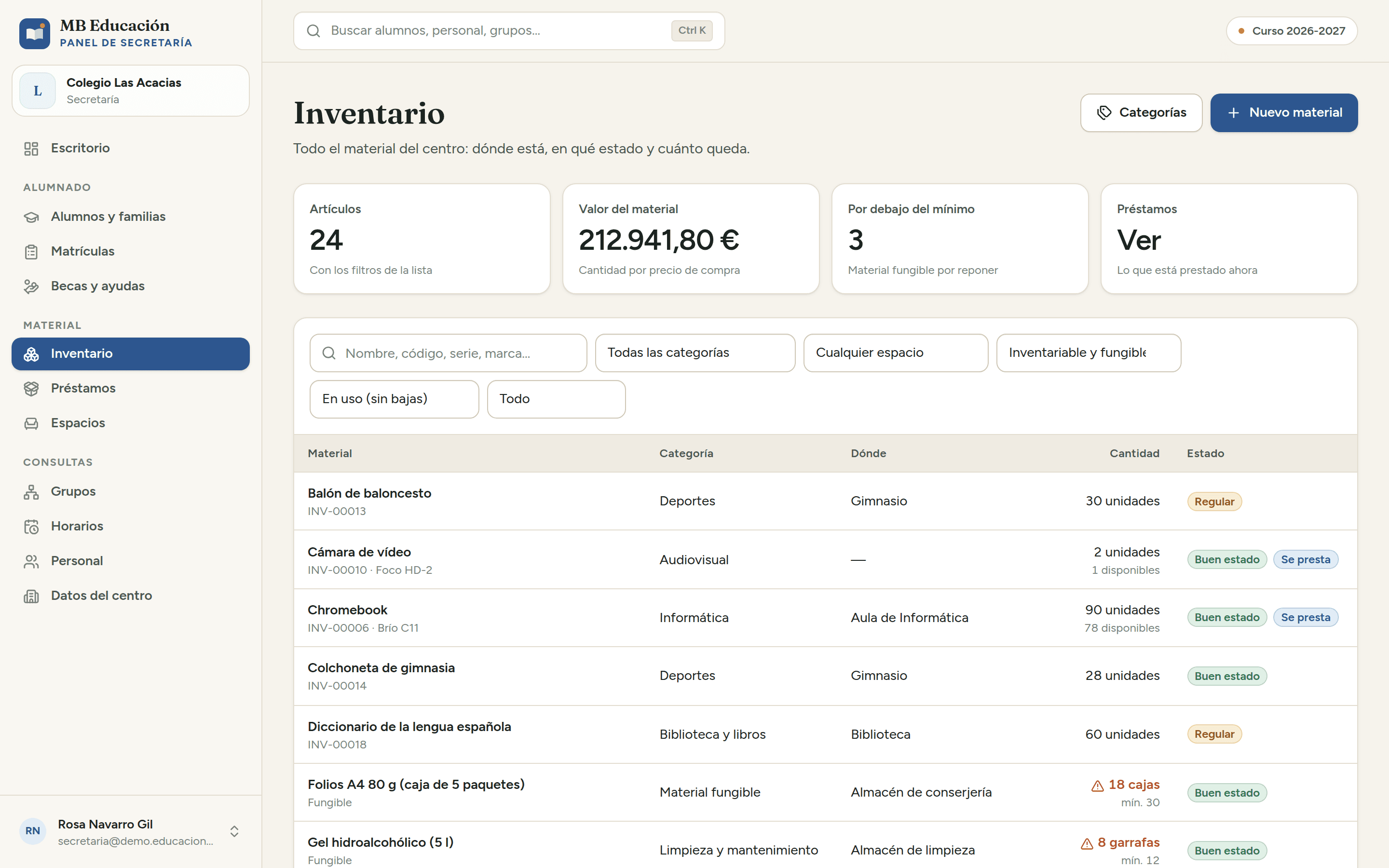Open the Todo filter dropdown
Screen dimensions: 1389x868
click(556, 399)
